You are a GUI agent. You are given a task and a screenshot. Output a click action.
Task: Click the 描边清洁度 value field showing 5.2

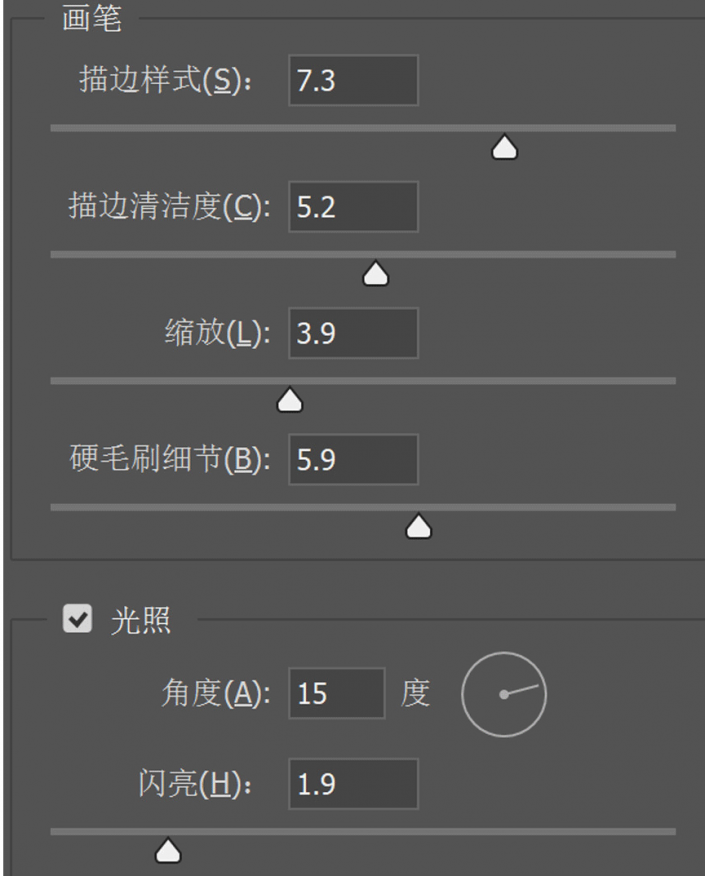(x=352, y=207)
